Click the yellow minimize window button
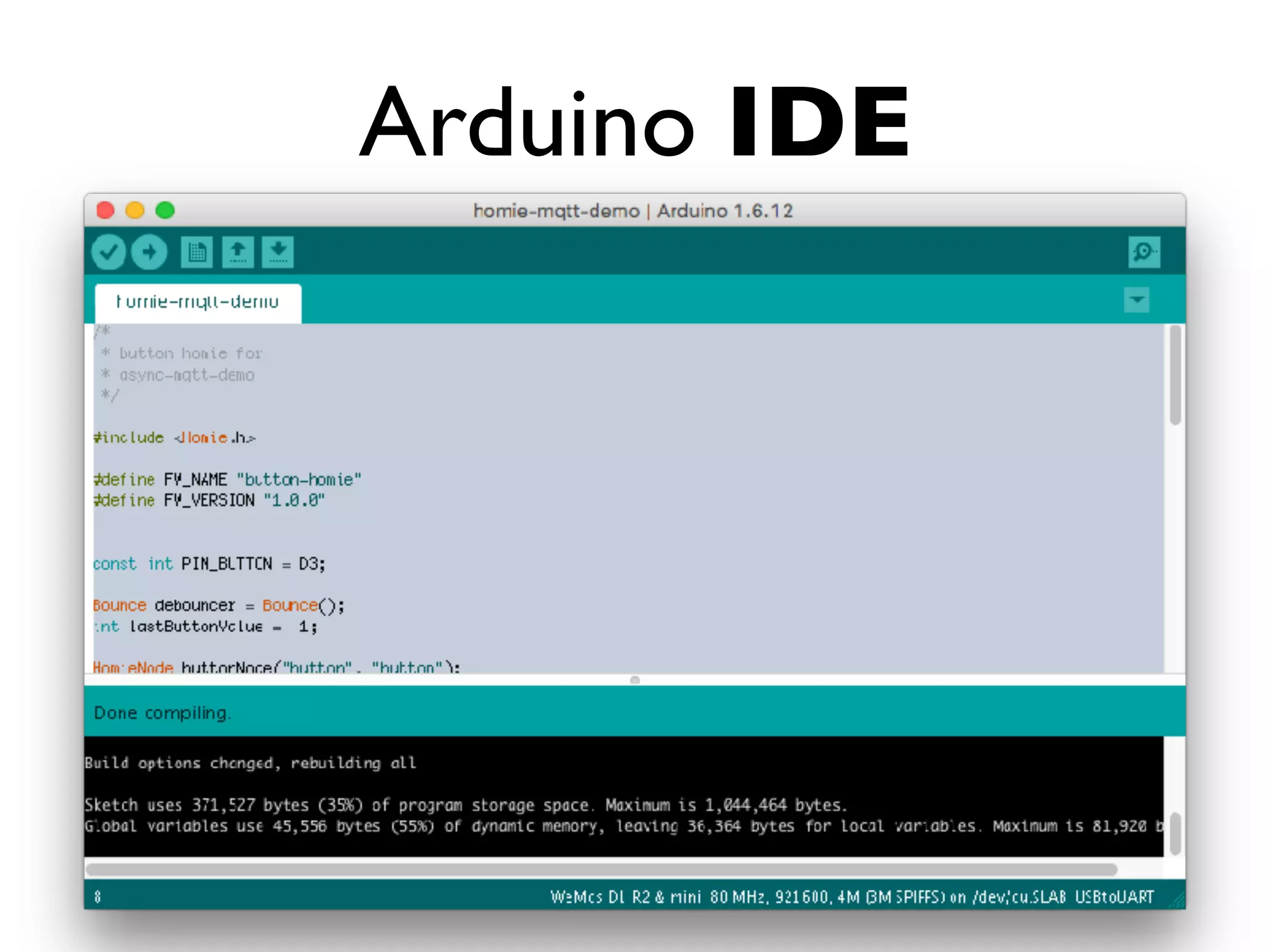This screenshot has height=952, width=1270. [x=135, y=211]
